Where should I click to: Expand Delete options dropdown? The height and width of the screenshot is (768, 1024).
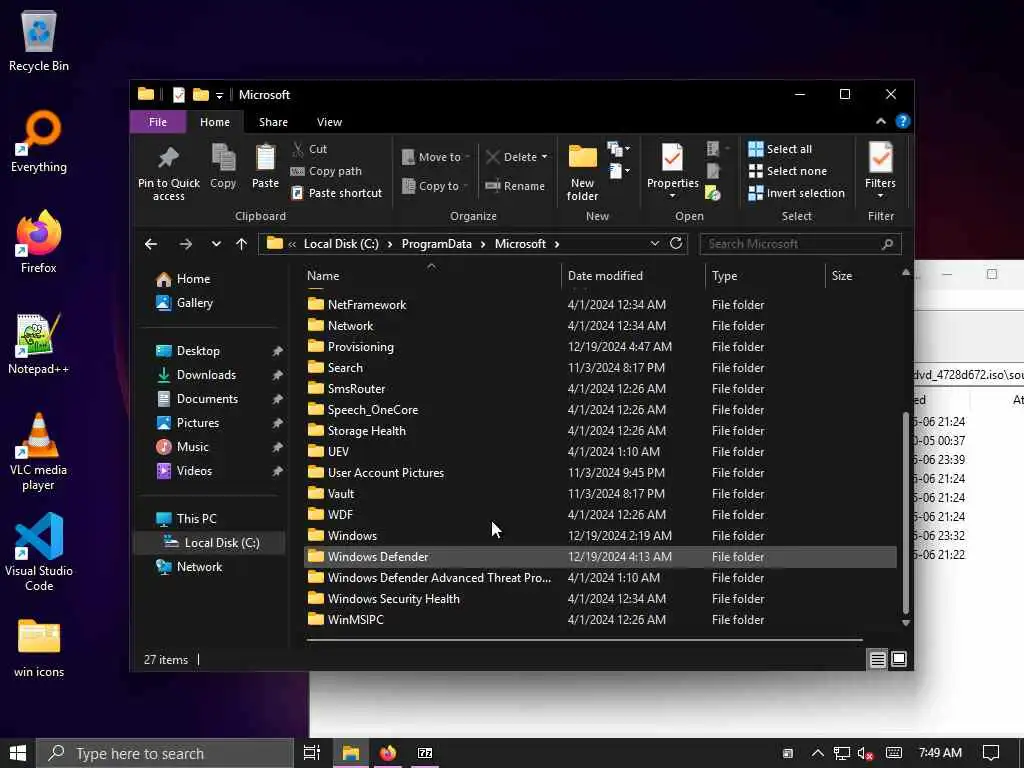(x=544, y=157)
